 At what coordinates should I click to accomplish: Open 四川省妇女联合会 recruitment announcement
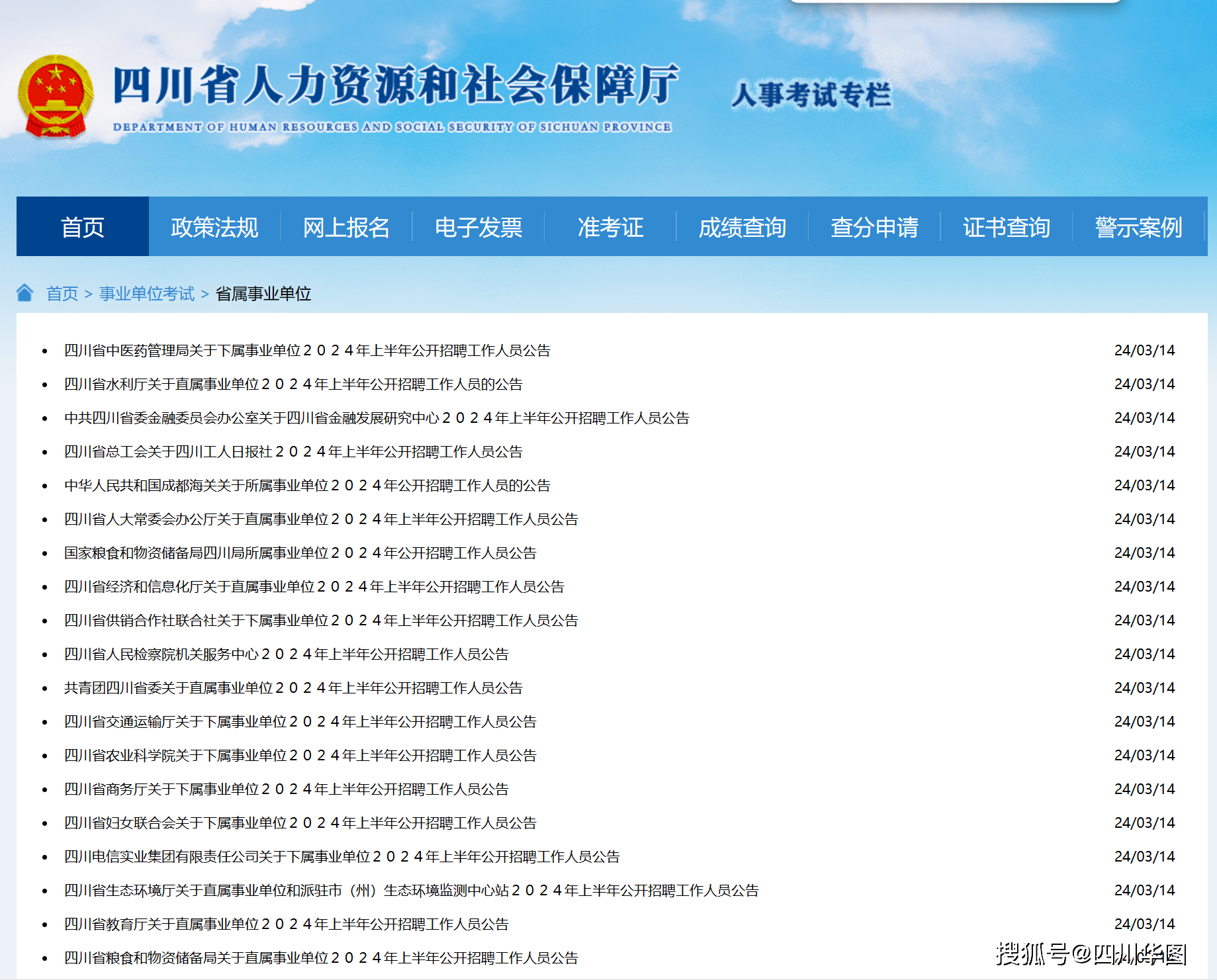tap(300, 823)
